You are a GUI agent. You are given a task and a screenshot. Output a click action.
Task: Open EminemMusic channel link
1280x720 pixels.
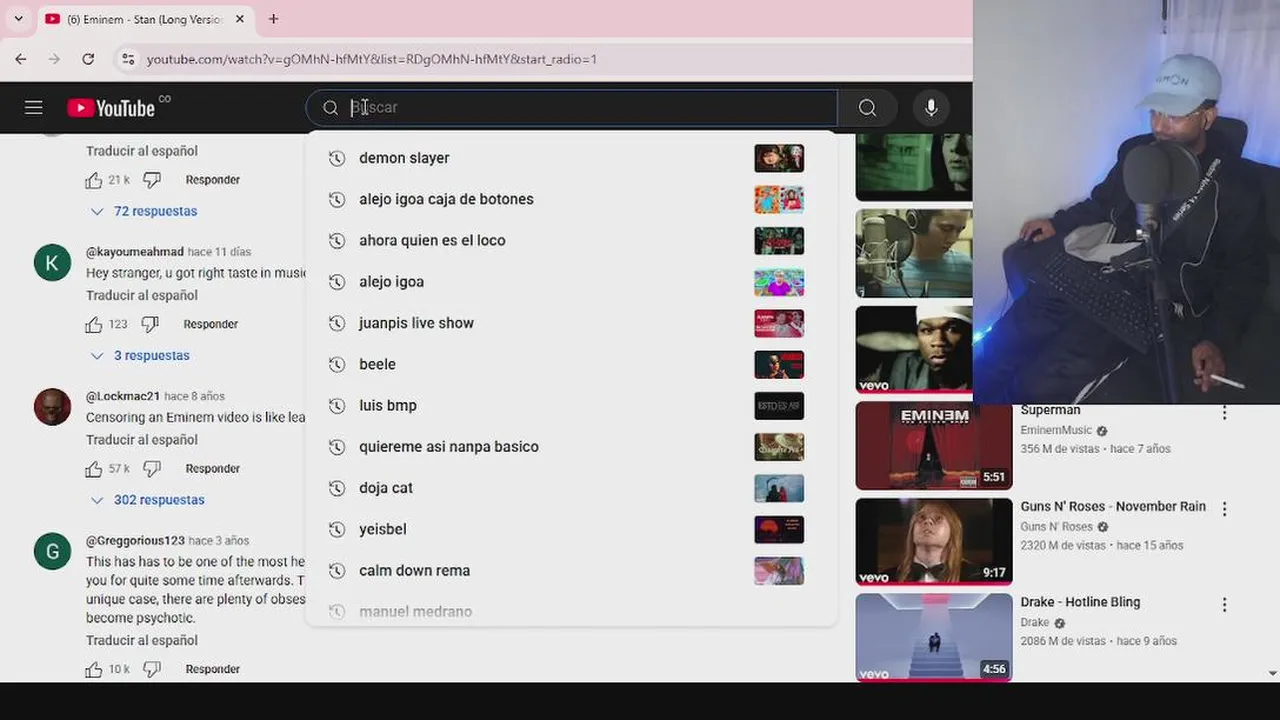(1056, 431)
